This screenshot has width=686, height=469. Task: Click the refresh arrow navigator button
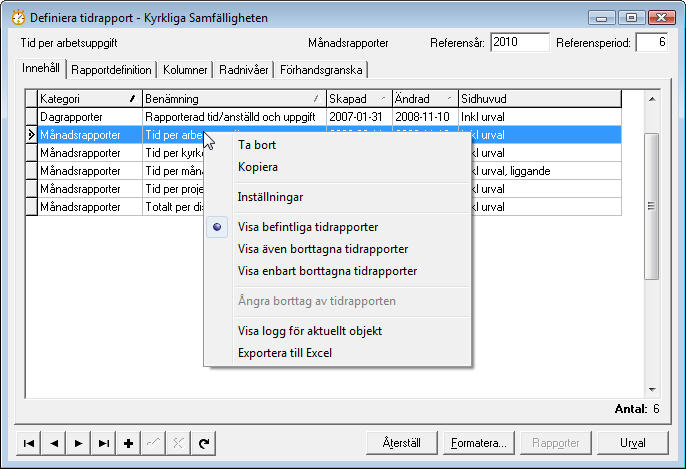tap(203, 443)
